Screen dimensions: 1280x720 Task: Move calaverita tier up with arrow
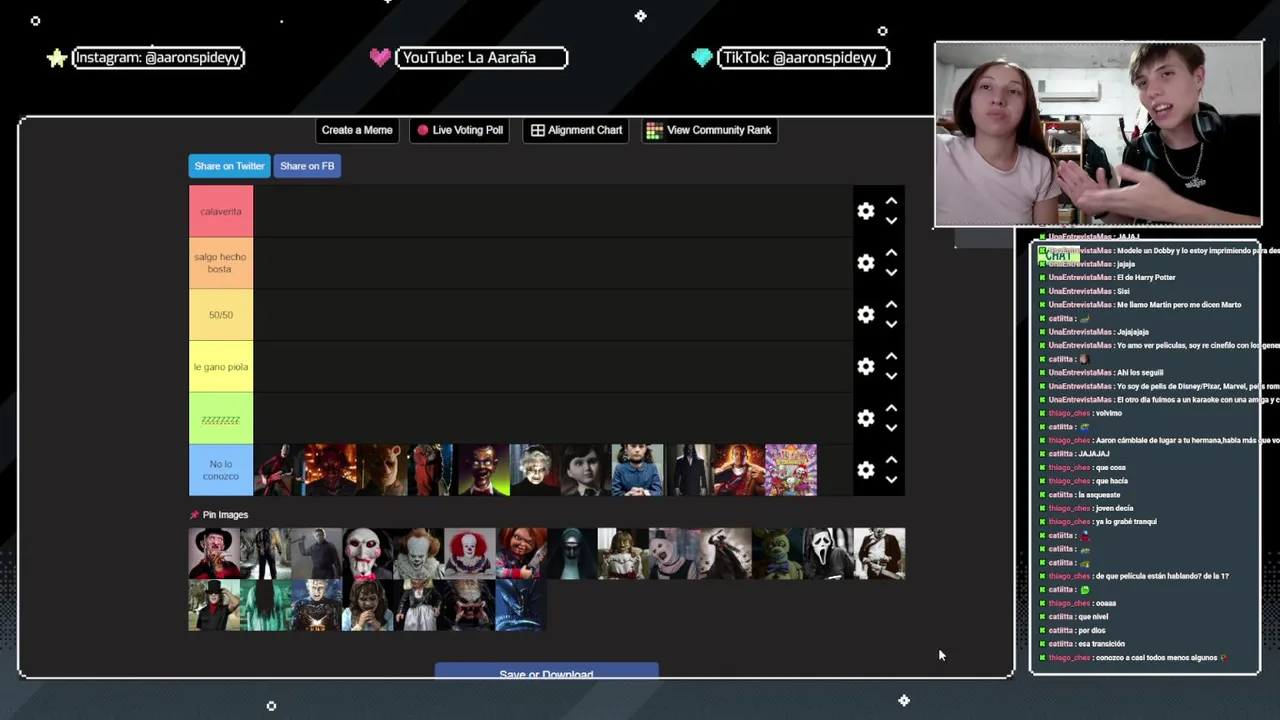(891, 201)
